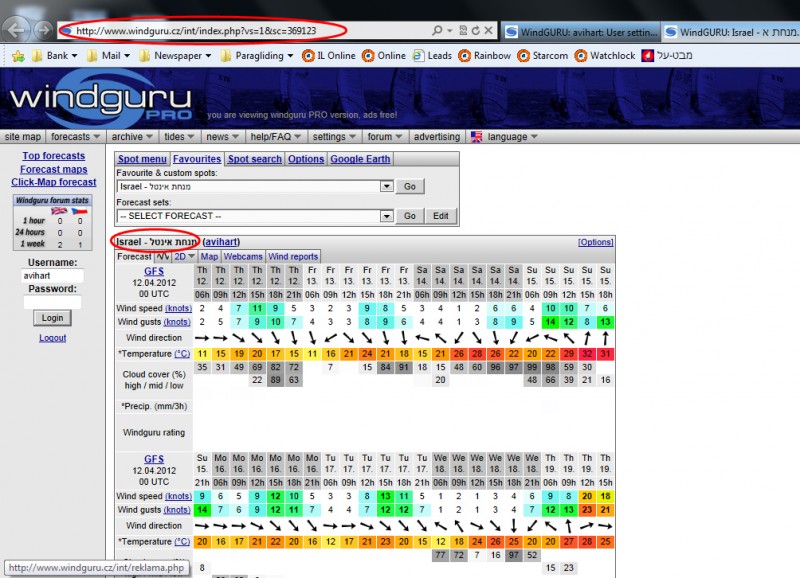800x578 pixels.
Task: Click the °C link beside Temperature
Action: 182,354
